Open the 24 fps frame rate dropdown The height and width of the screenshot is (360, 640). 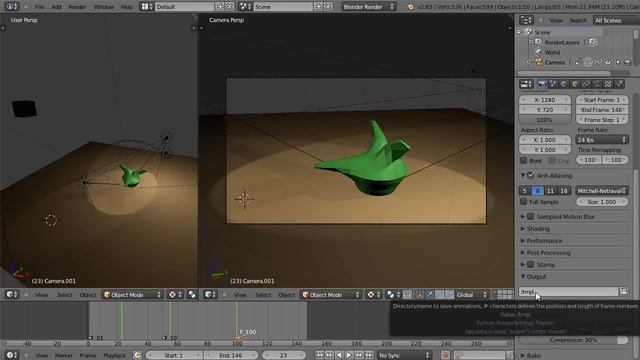point(602,140)
